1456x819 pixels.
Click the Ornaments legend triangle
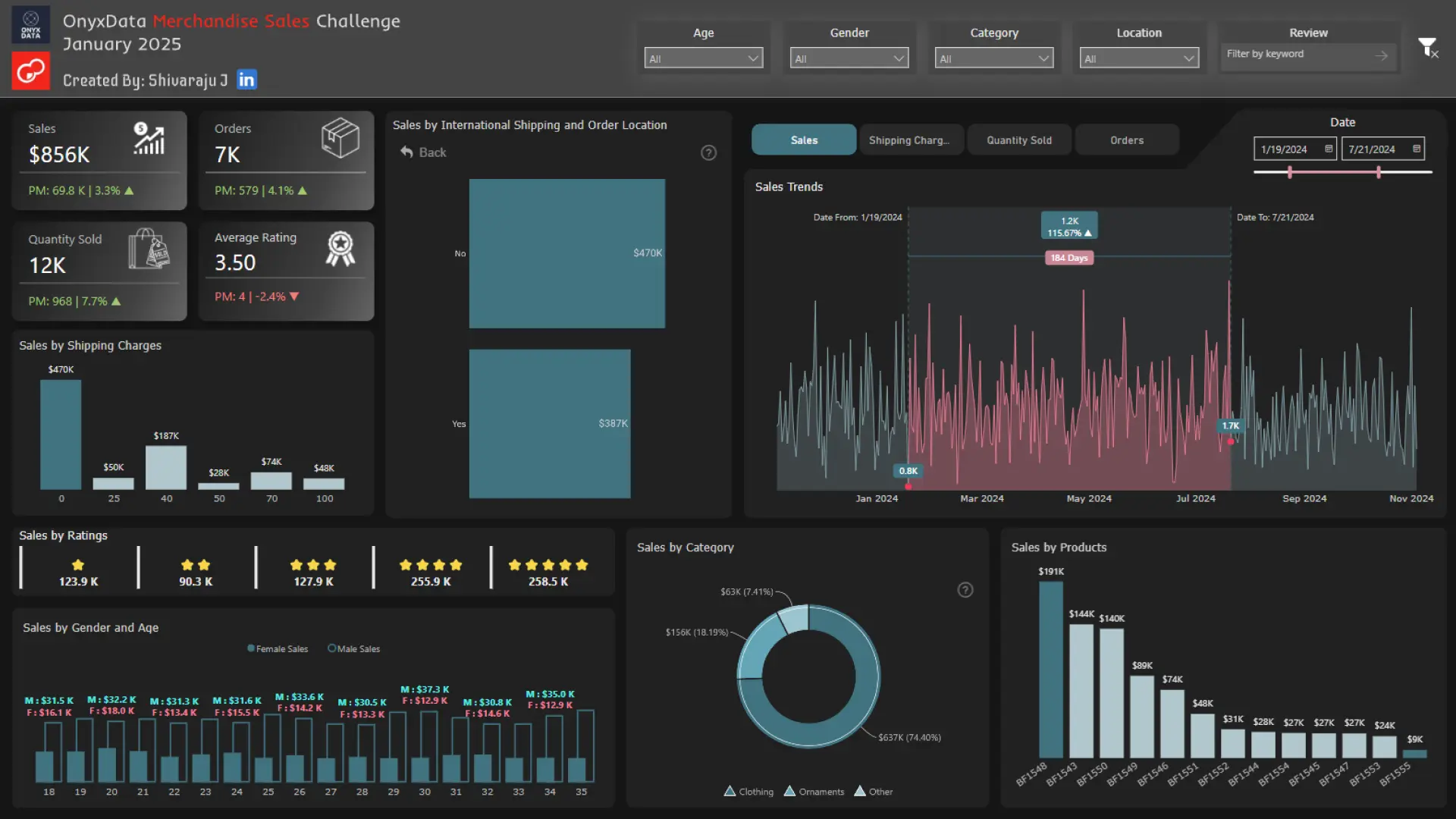click(789, 791)
